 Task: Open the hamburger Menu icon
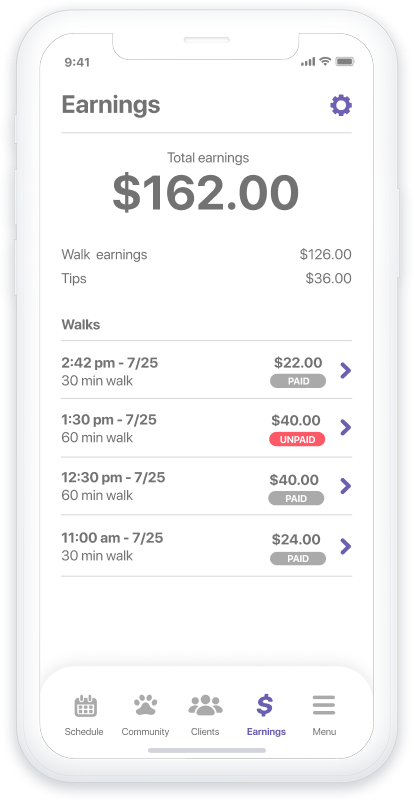tap(324, 705)
